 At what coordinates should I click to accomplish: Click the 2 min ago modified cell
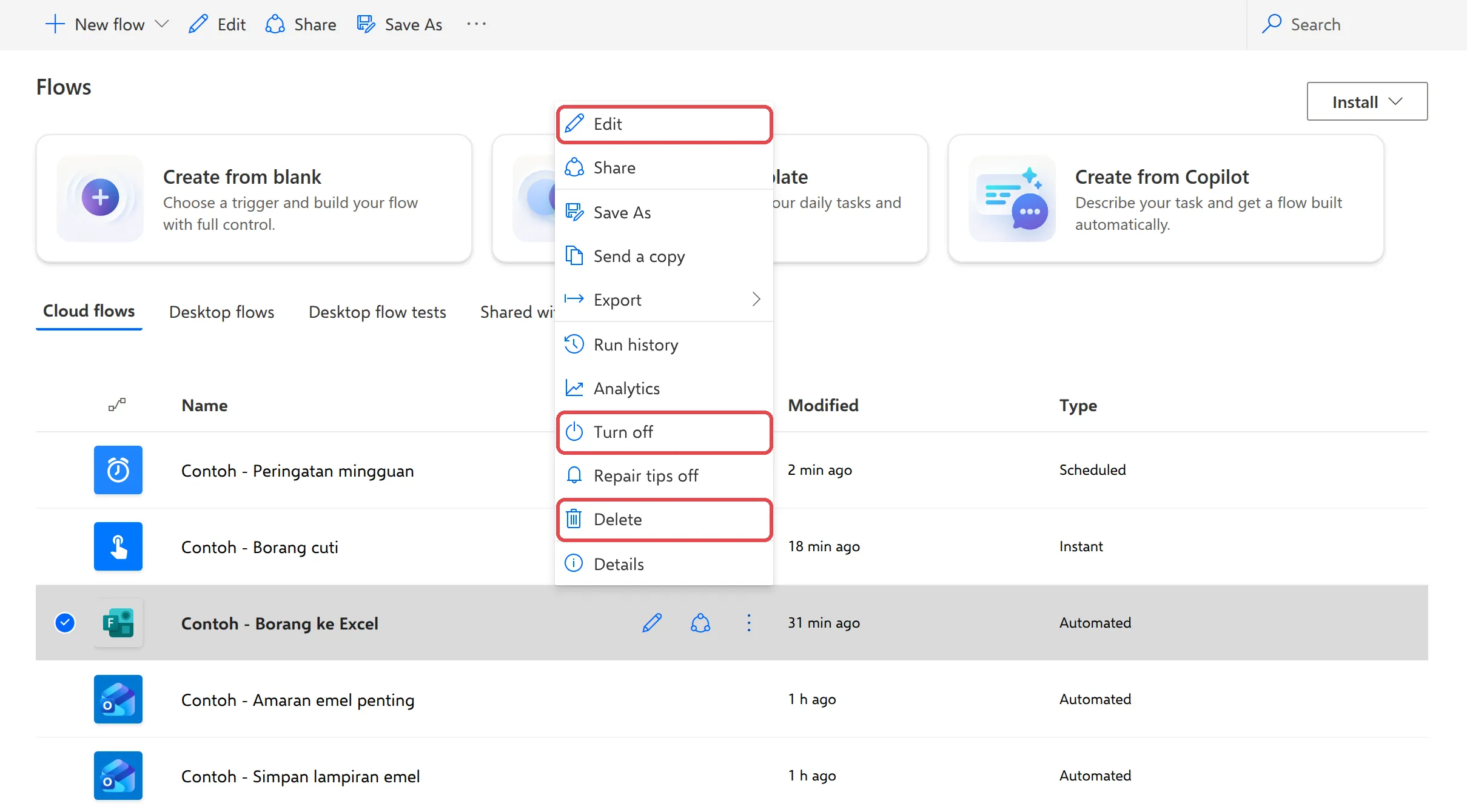pos(820,470)
